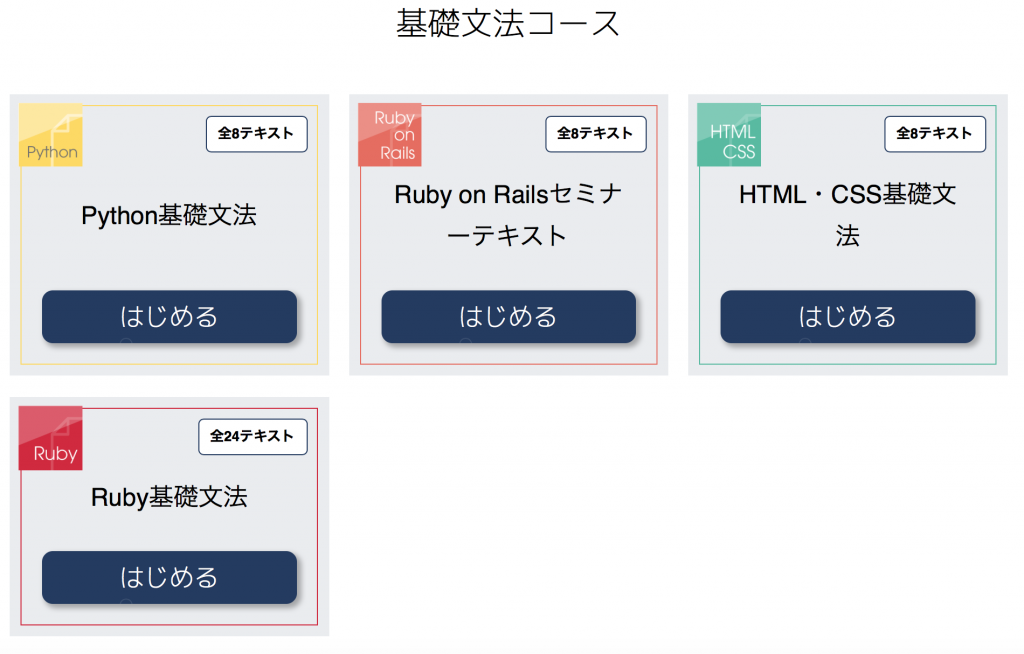Click the 基礎文法コース page heading
The width and height of the screenshot is (1024, 654).
pos(508,24)
